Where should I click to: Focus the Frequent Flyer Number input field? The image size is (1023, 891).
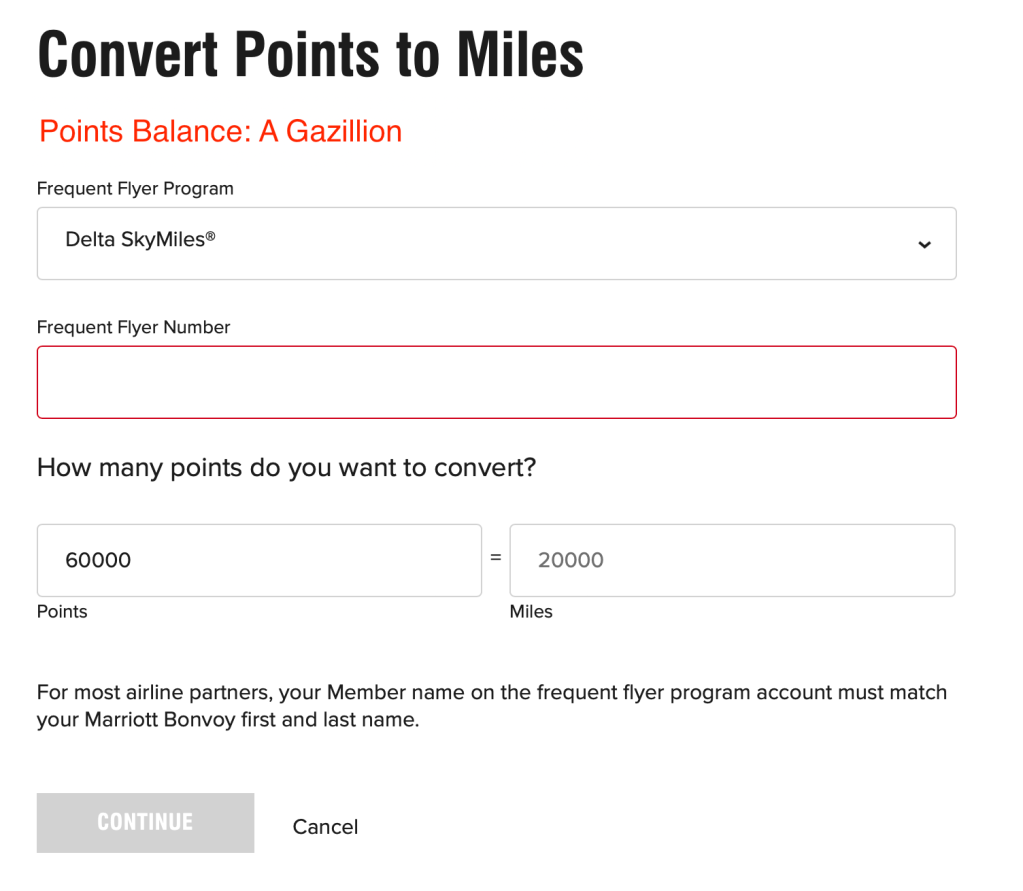pos(496,382)
